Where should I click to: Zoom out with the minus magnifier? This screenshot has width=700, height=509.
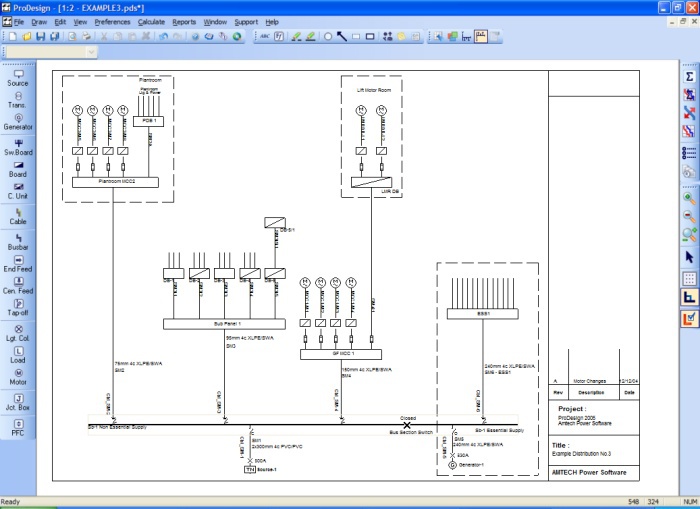click(x=689, y=216)
